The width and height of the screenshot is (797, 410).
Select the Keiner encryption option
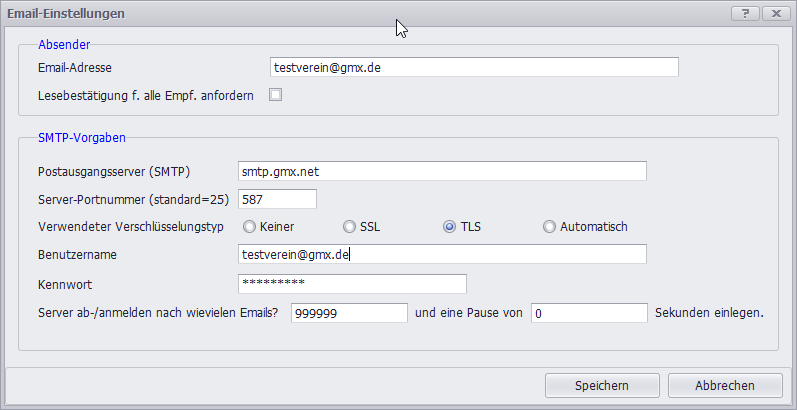coord(249,227)
